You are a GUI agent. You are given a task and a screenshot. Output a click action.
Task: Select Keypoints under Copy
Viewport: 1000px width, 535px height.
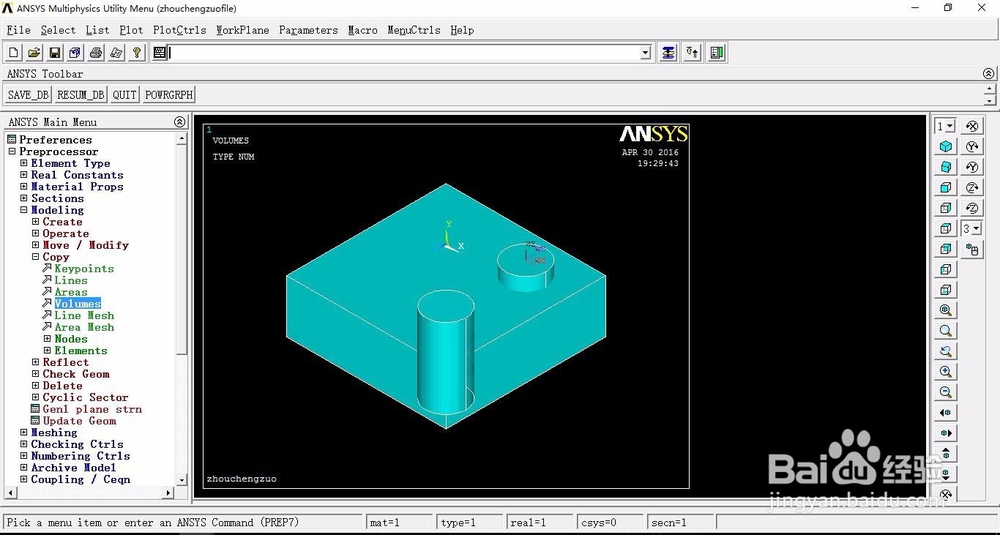click(84, 268)
